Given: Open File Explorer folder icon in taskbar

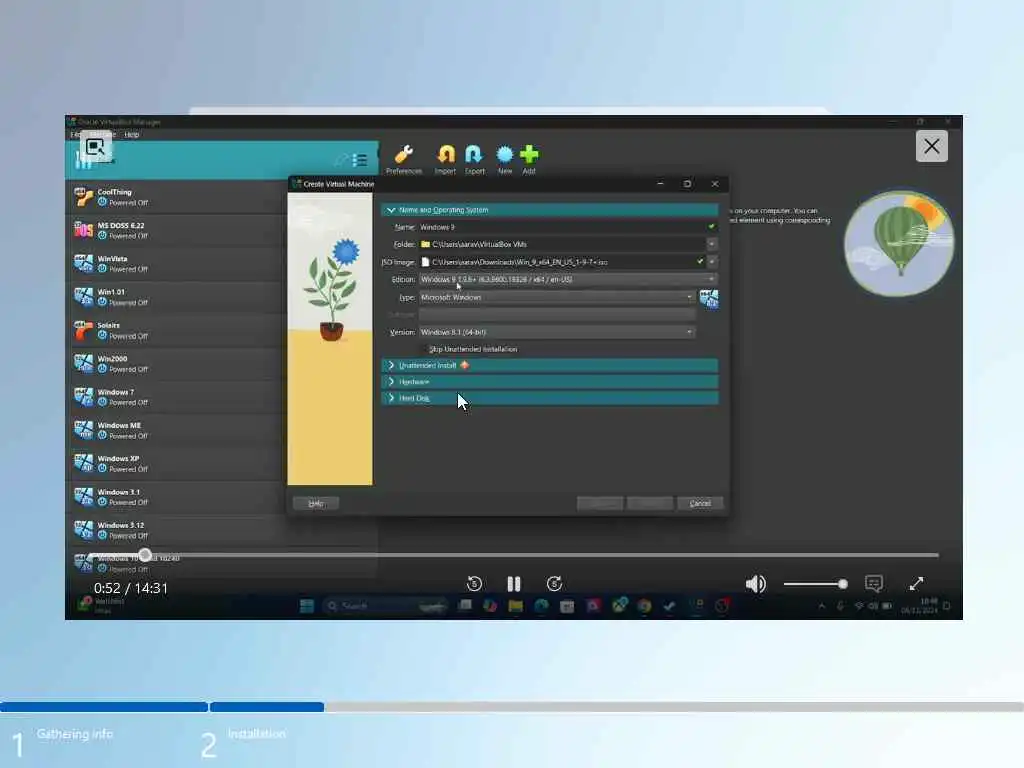Looking at the screenshot, I should click(x=515, y=606).
